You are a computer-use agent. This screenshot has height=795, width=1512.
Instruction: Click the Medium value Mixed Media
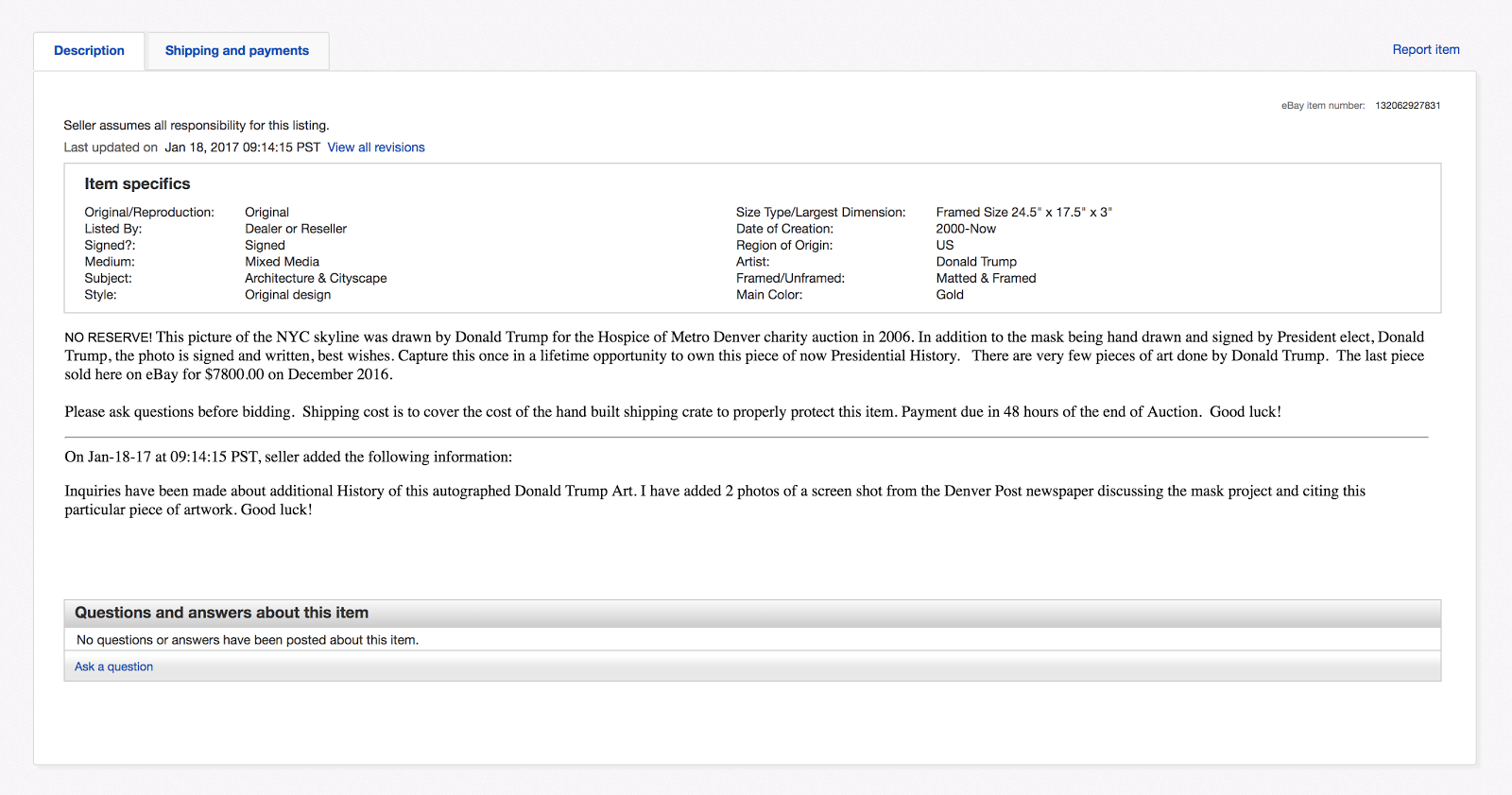282,262
